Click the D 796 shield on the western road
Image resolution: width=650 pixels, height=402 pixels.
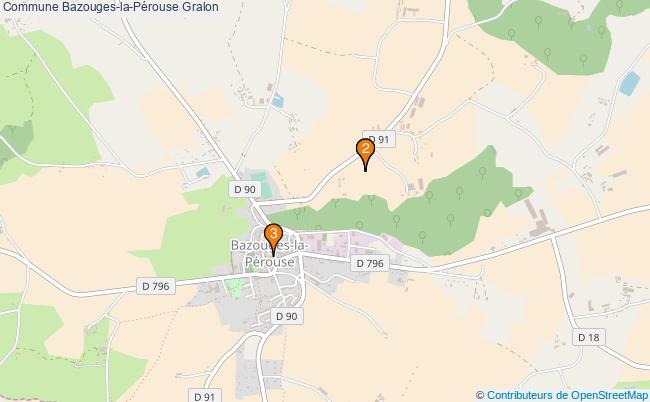coord(156,286)
